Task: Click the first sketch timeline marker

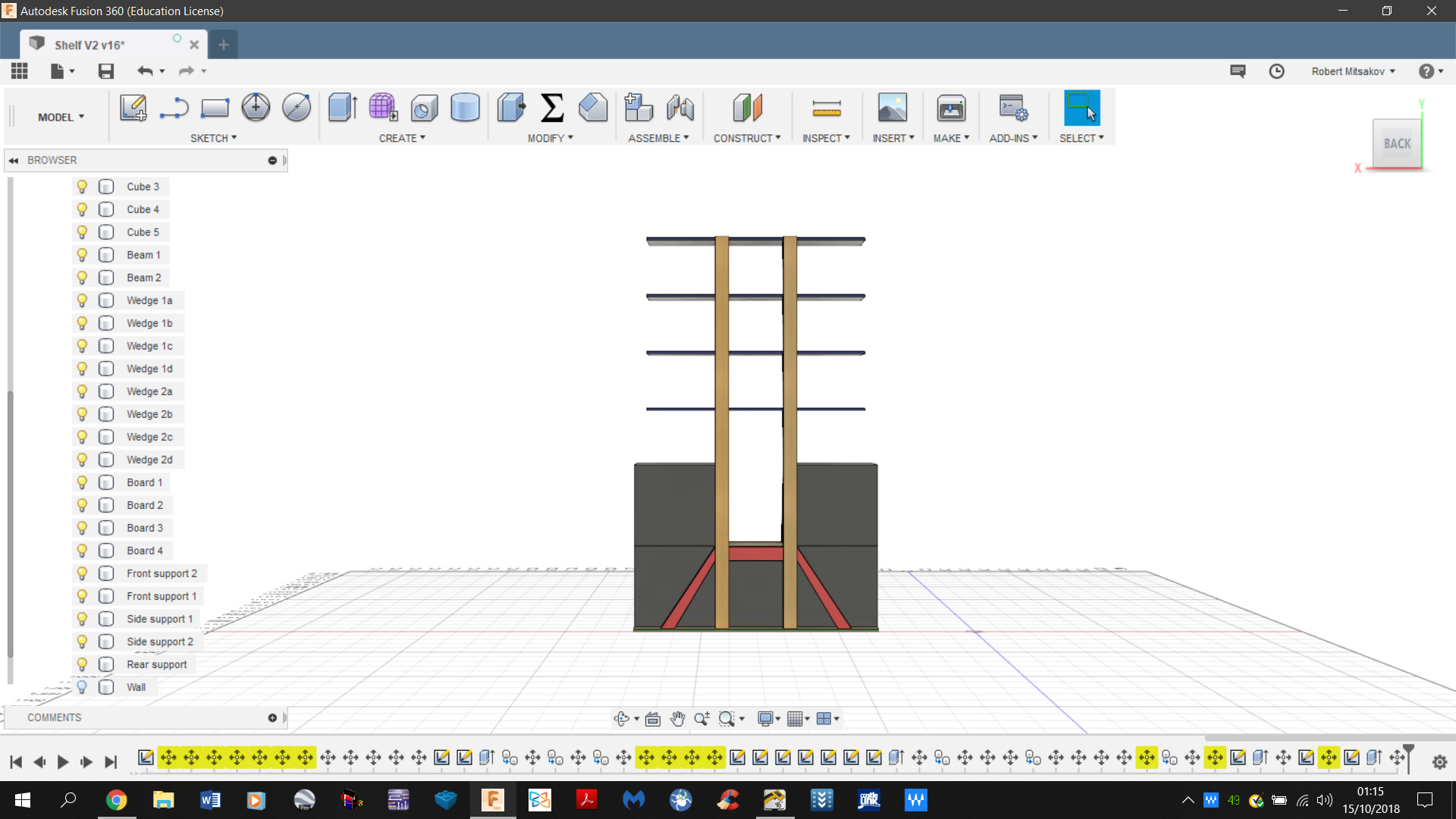Action: [x=146, y=757]
